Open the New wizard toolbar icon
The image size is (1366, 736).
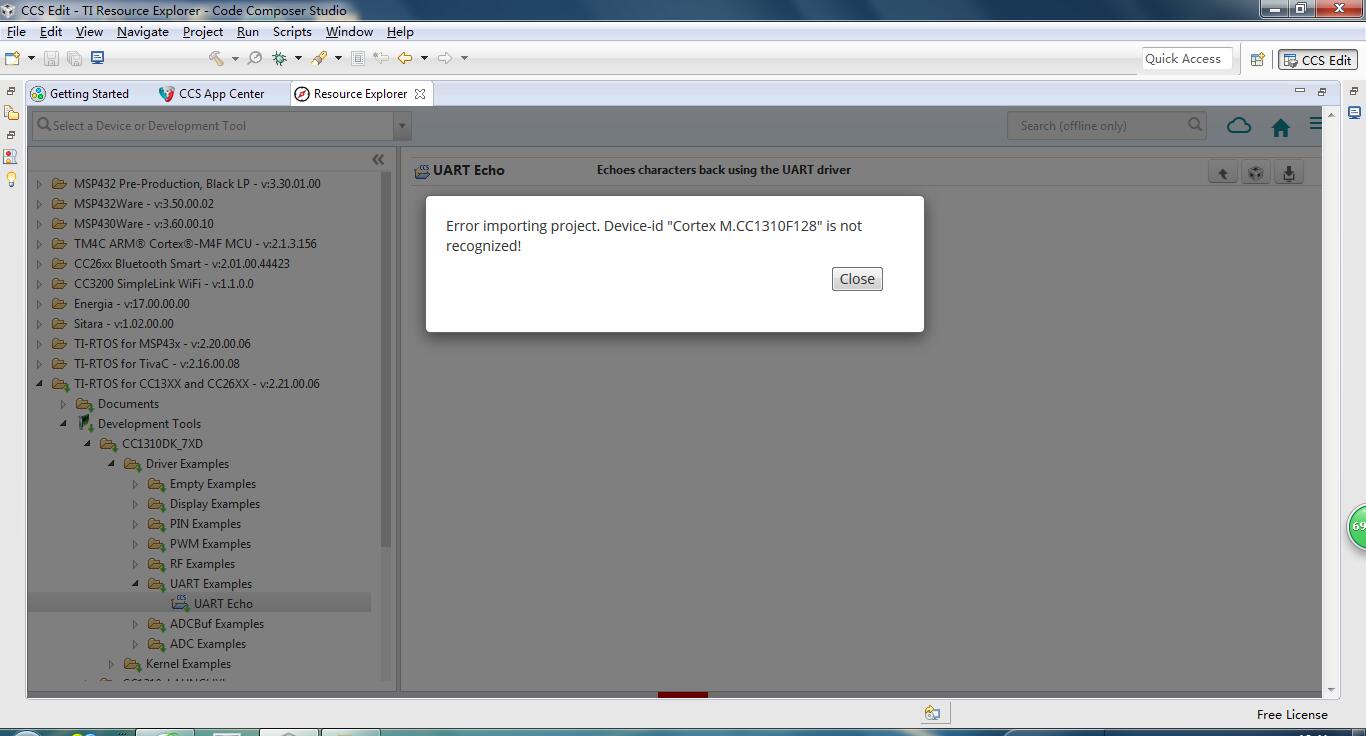(x=13, y=58)
